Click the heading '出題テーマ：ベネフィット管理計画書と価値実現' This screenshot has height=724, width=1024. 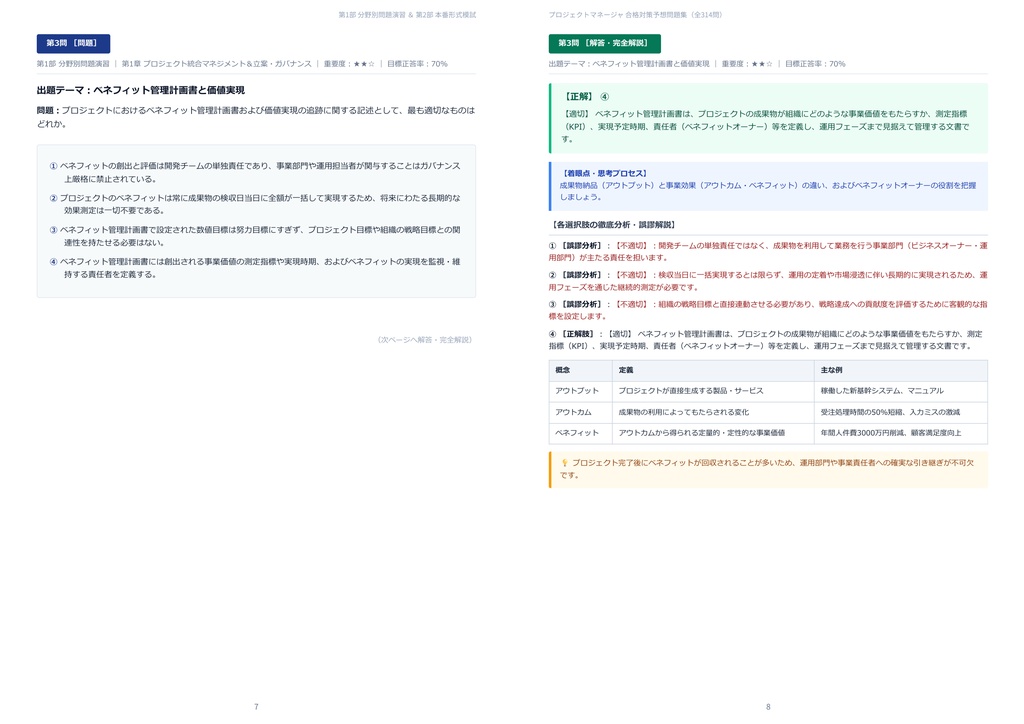pyautogui.click(x=141, y=90)
